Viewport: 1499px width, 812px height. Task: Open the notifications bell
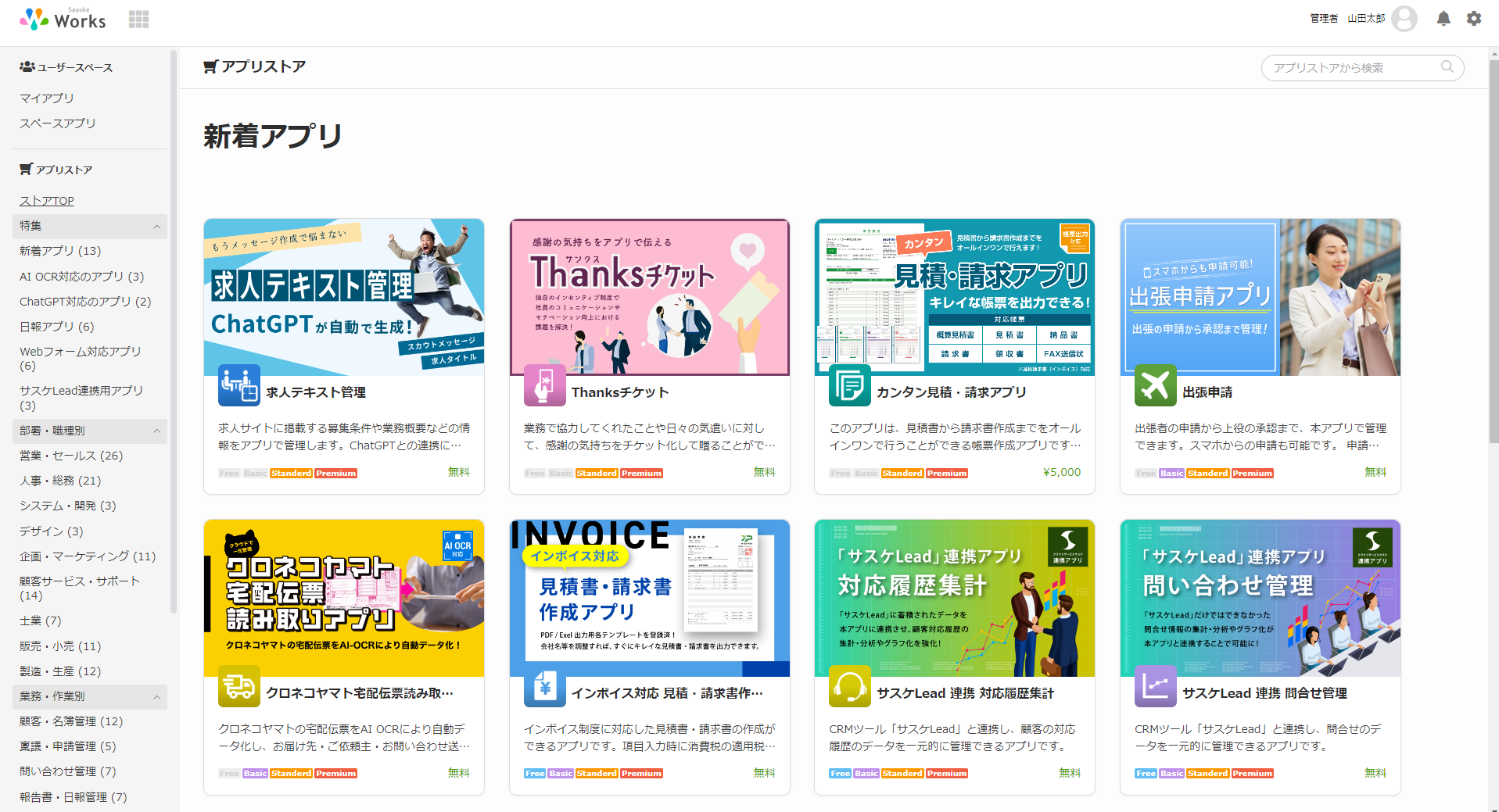(x=1443, y=19)
